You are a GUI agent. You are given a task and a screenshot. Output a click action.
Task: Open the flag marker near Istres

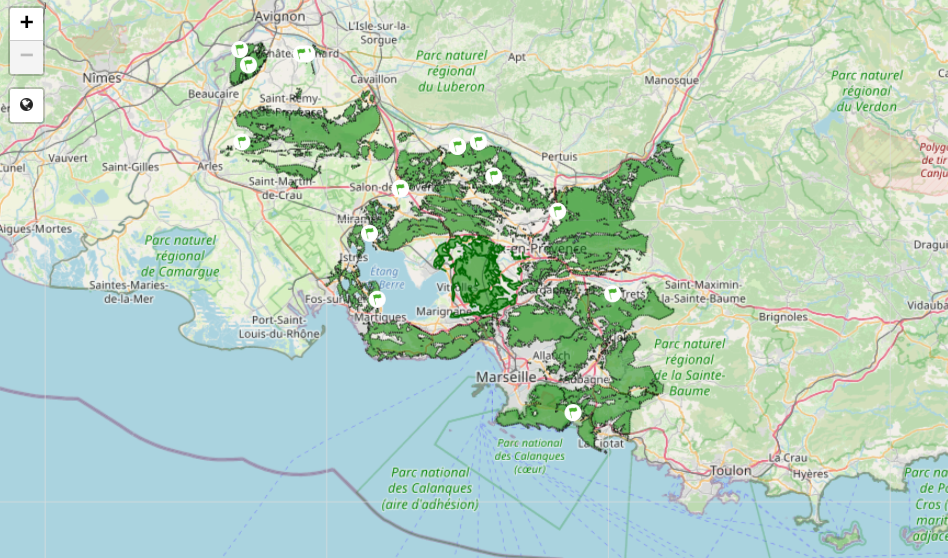tap(369, 233)
